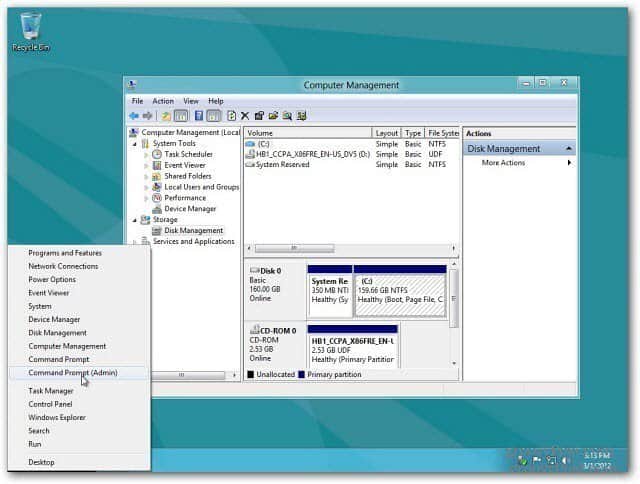Click the Event Viewer tree icon
640x484 pixels.
click(x=157, y=165)
